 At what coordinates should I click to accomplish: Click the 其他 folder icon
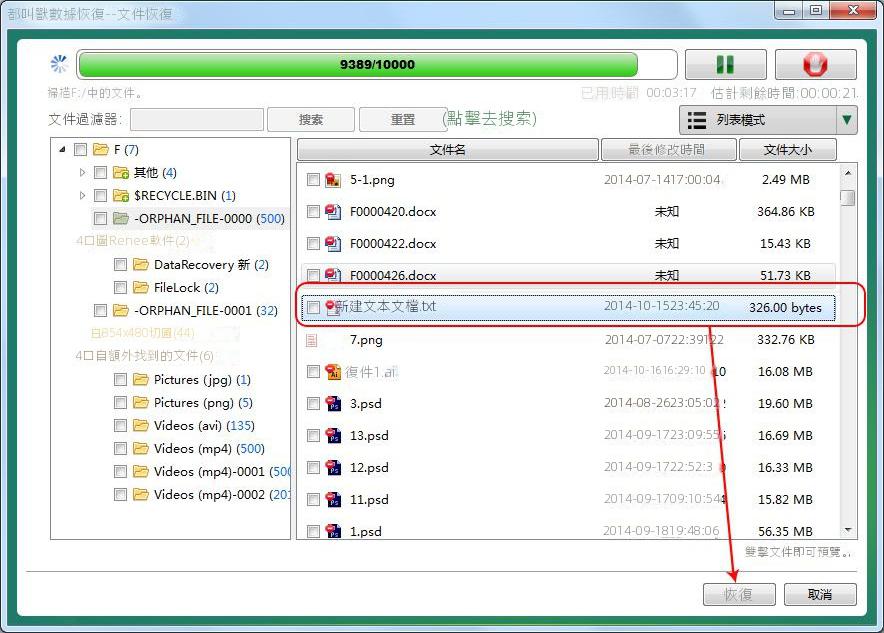(121, 172)
